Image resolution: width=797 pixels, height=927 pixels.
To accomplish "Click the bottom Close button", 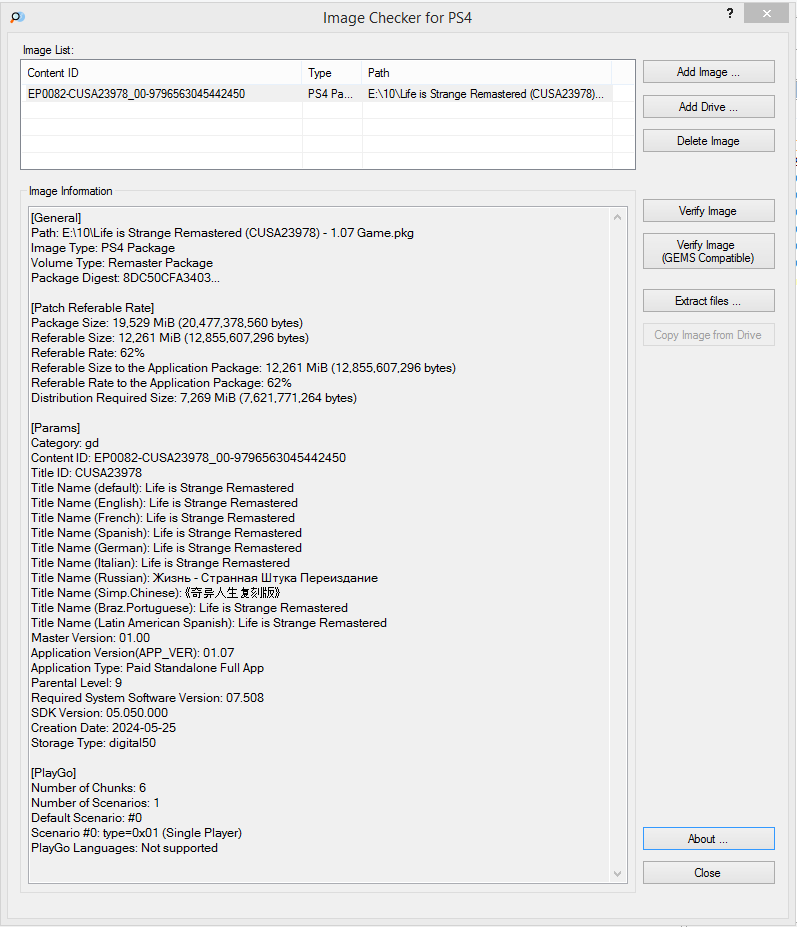I will tap(708, 873).
